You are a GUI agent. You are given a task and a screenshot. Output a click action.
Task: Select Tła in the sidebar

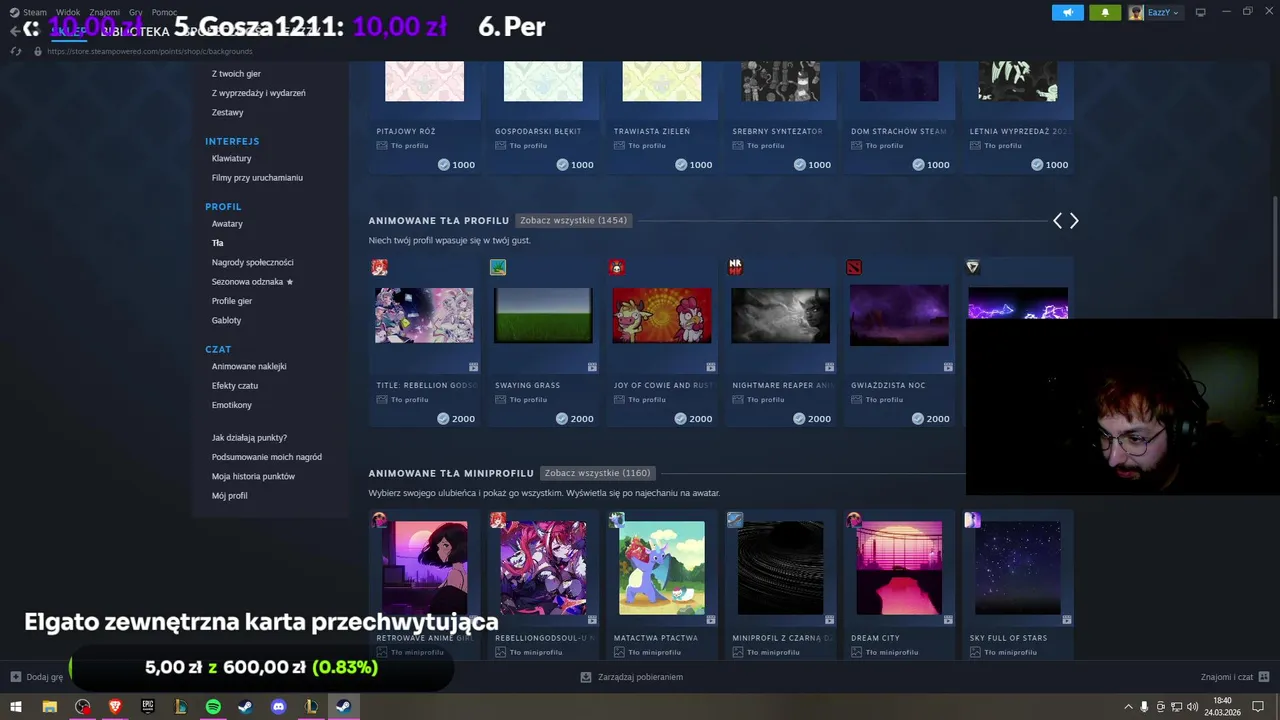tap(217, 243)
